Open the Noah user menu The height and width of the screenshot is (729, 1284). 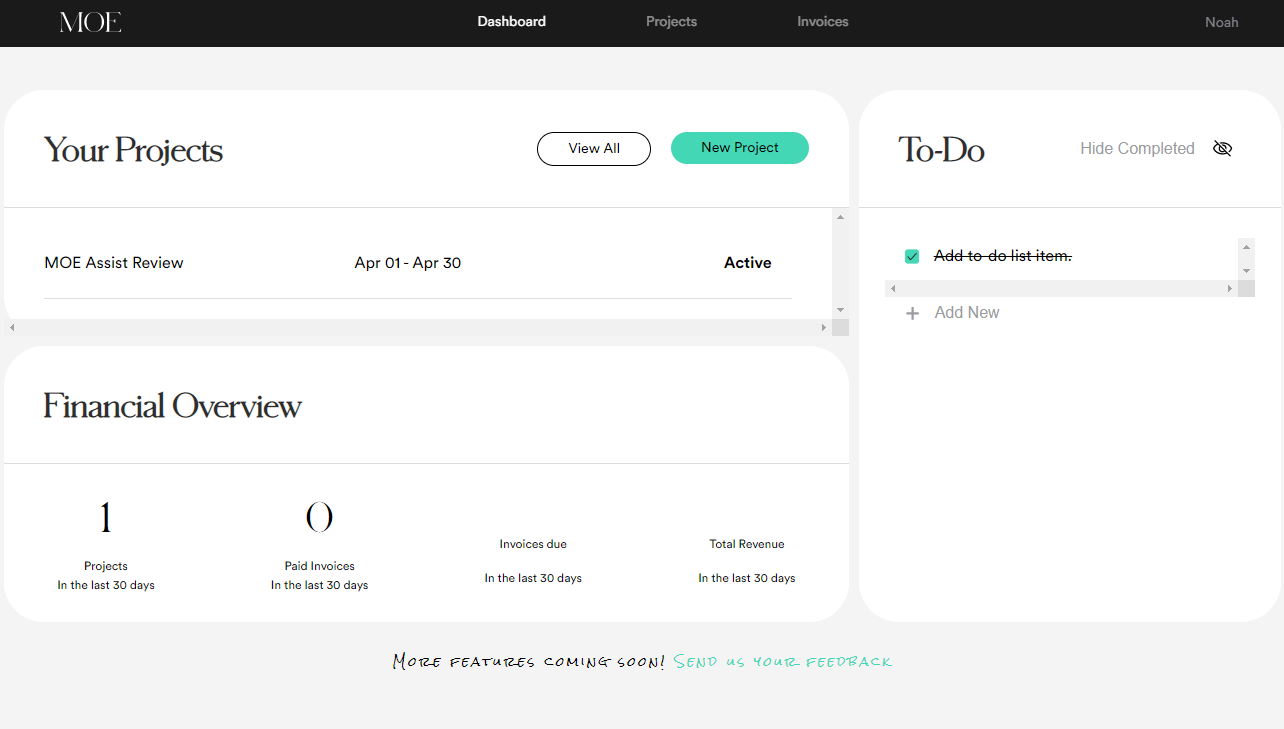1221,22
